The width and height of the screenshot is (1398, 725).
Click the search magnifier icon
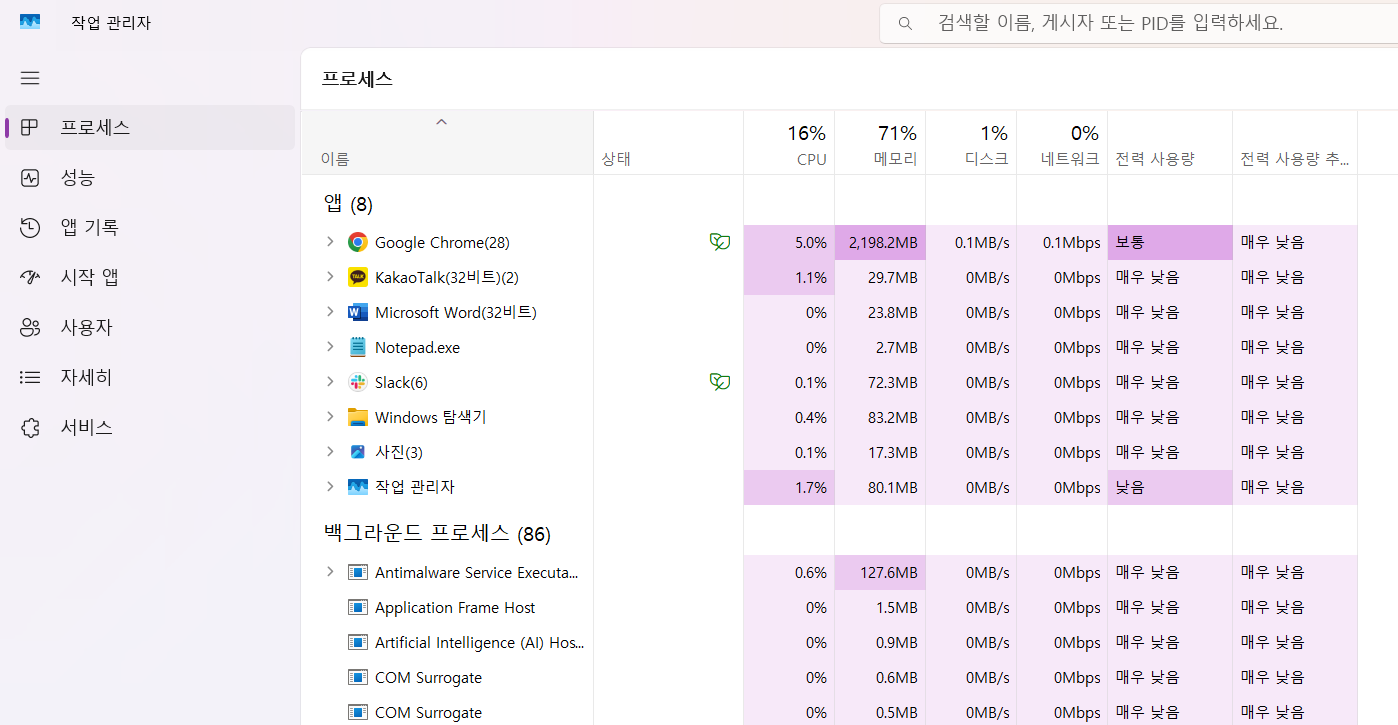coord(905,23)
